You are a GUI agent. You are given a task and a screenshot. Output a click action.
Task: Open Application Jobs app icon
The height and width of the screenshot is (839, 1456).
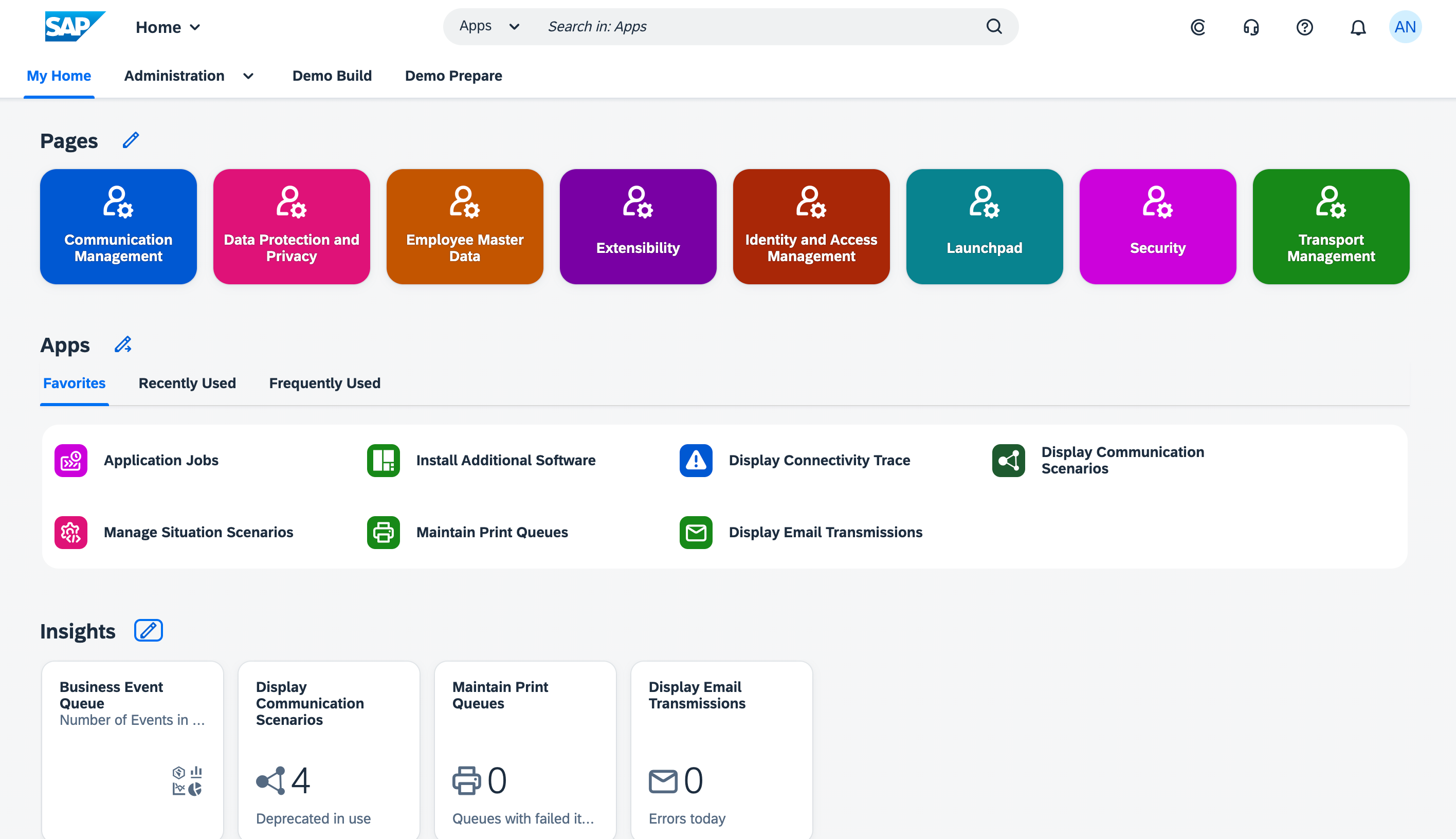pos(71,461)
